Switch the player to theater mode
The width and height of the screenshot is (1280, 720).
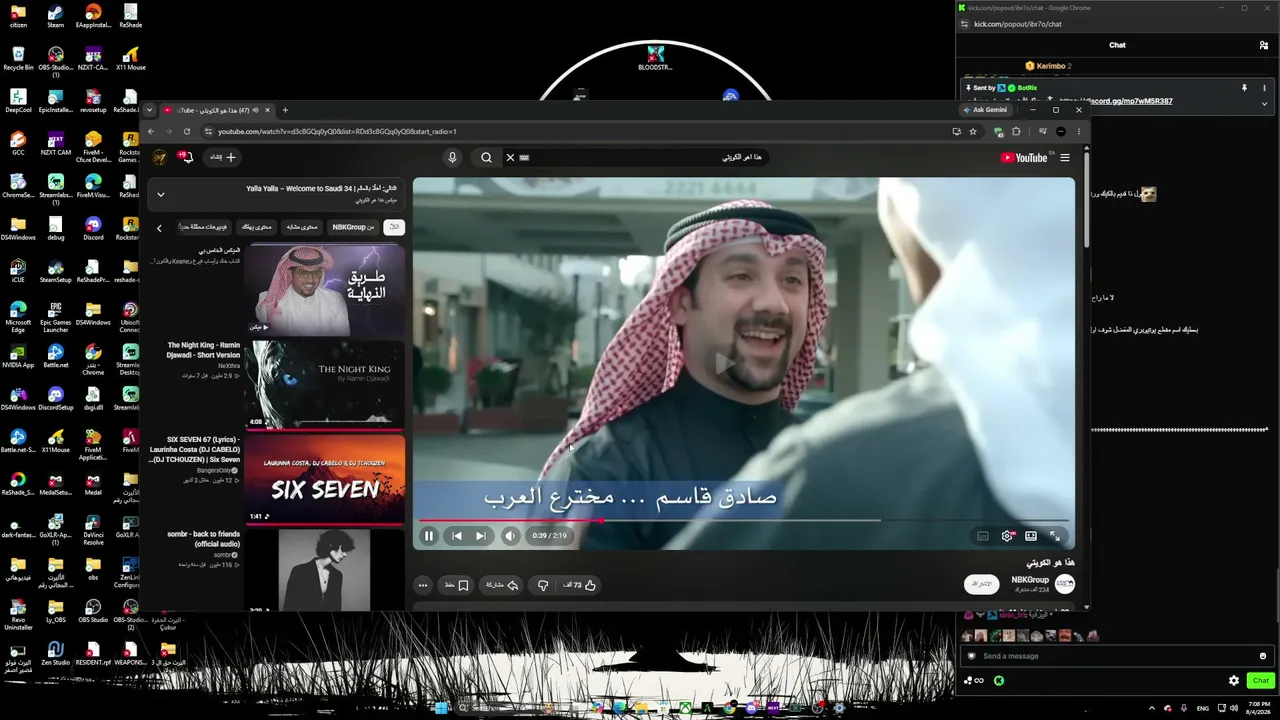[x=1031, y=536]
